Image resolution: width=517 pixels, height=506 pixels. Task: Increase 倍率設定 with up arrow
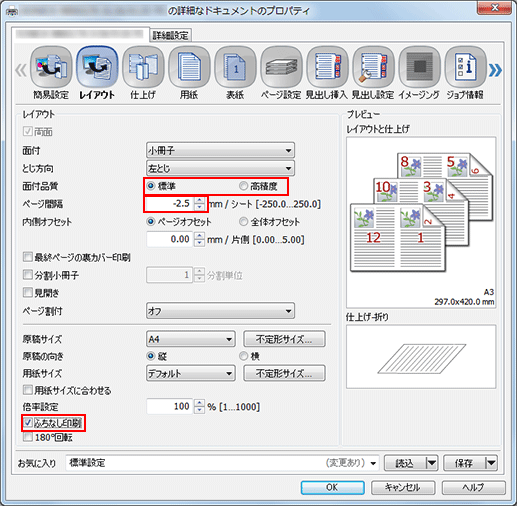click(199, 403)
